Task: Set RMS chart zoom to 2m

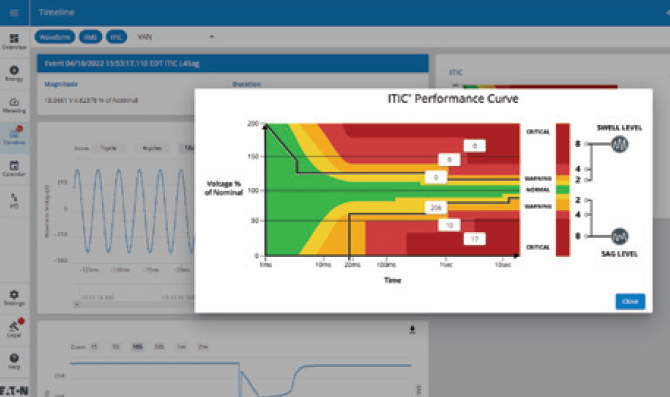Action: [x=203, y=347]
